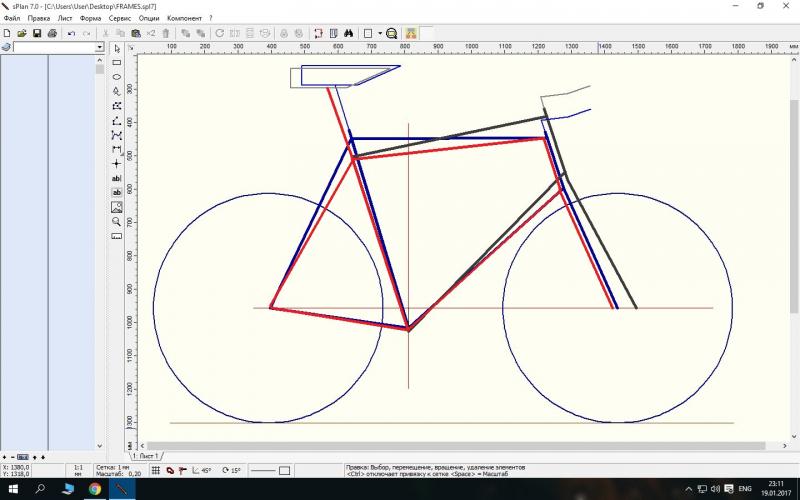
Task: Toggle the red rubberband link icon in status bar
Action: click(170, 470)
